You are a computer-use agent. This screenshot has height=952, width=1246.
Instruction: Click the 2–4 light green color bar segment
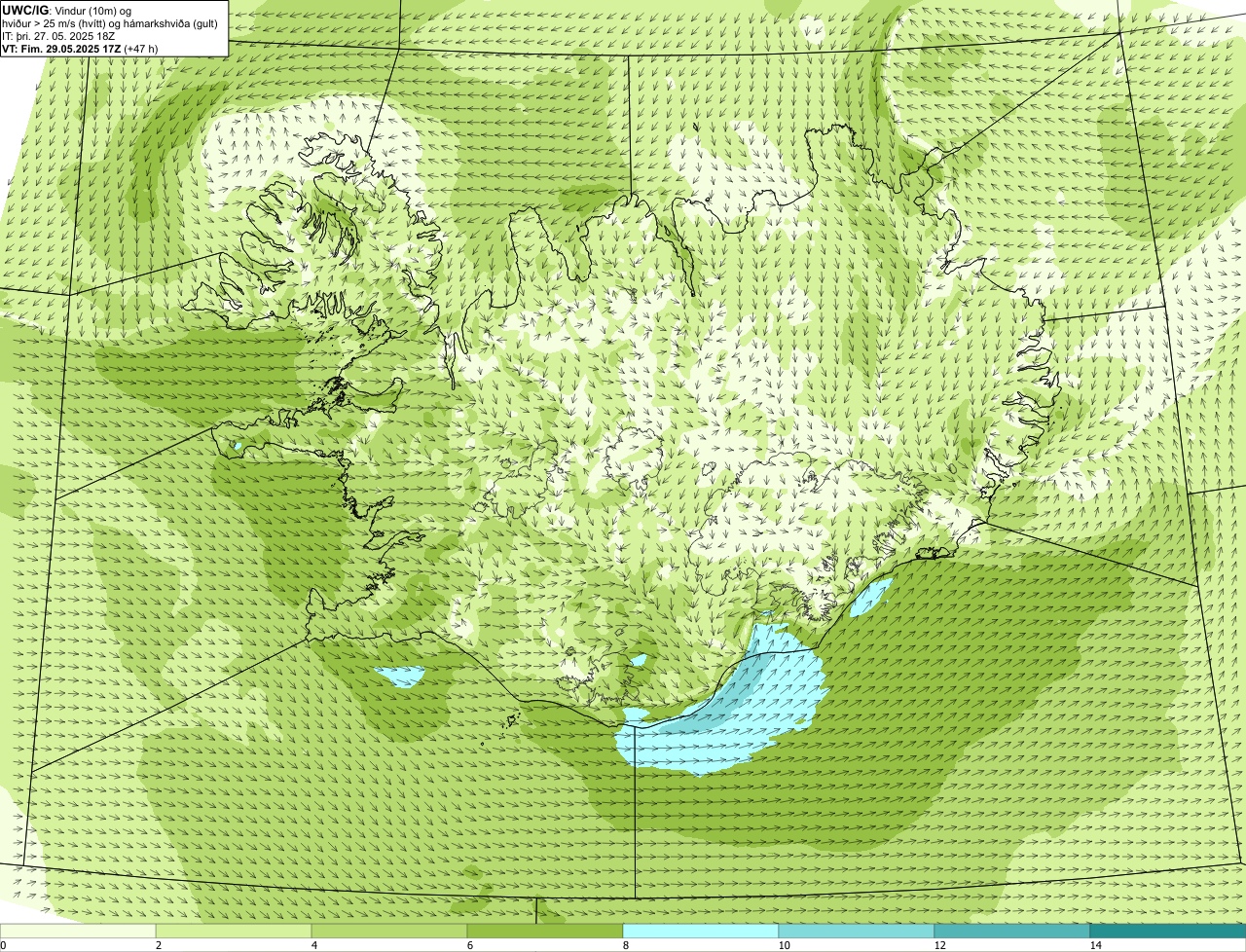click(x=234, y=931)
